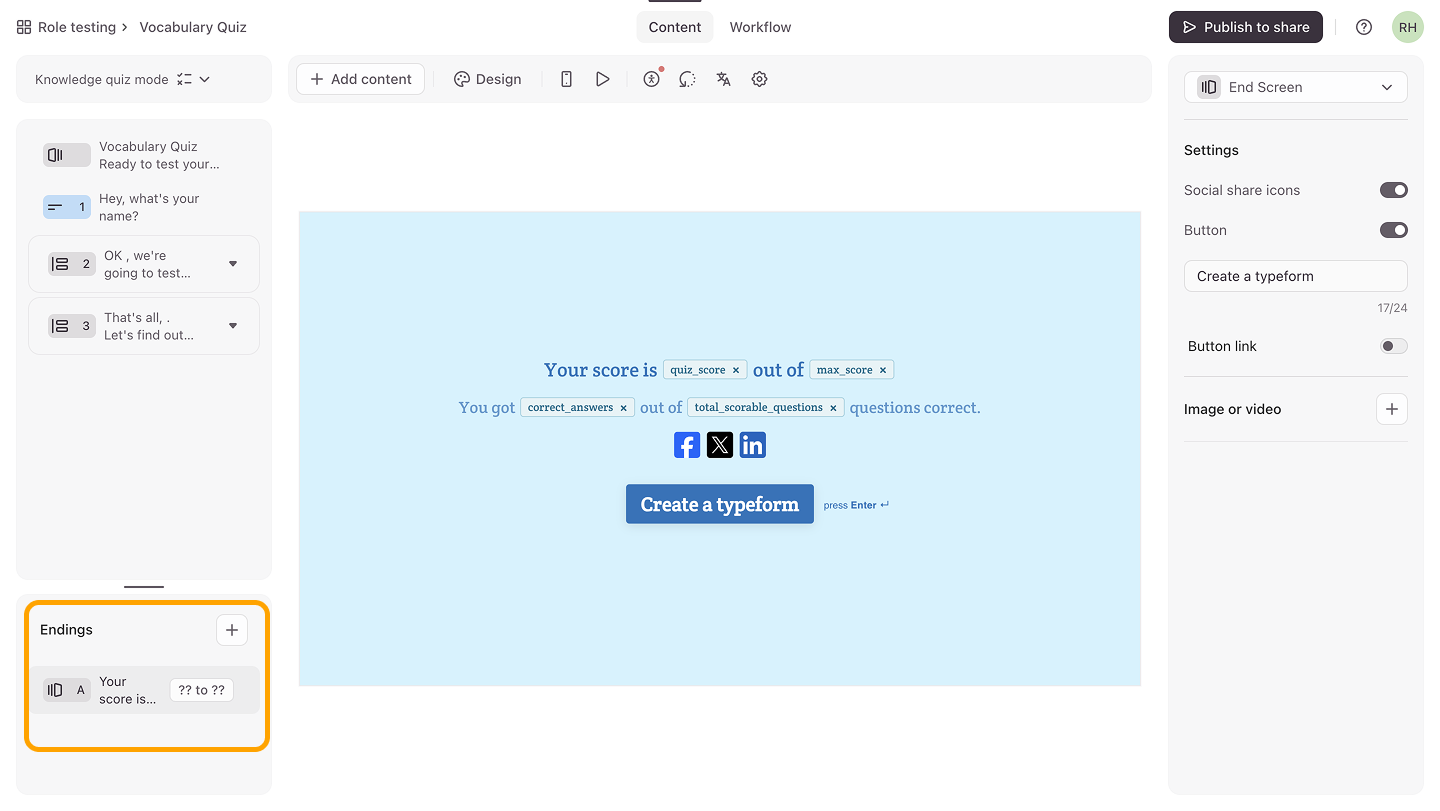The height and width of the screenshot is (811, 1440).
Task: Click the You got text on canvas
Action: 487,408
